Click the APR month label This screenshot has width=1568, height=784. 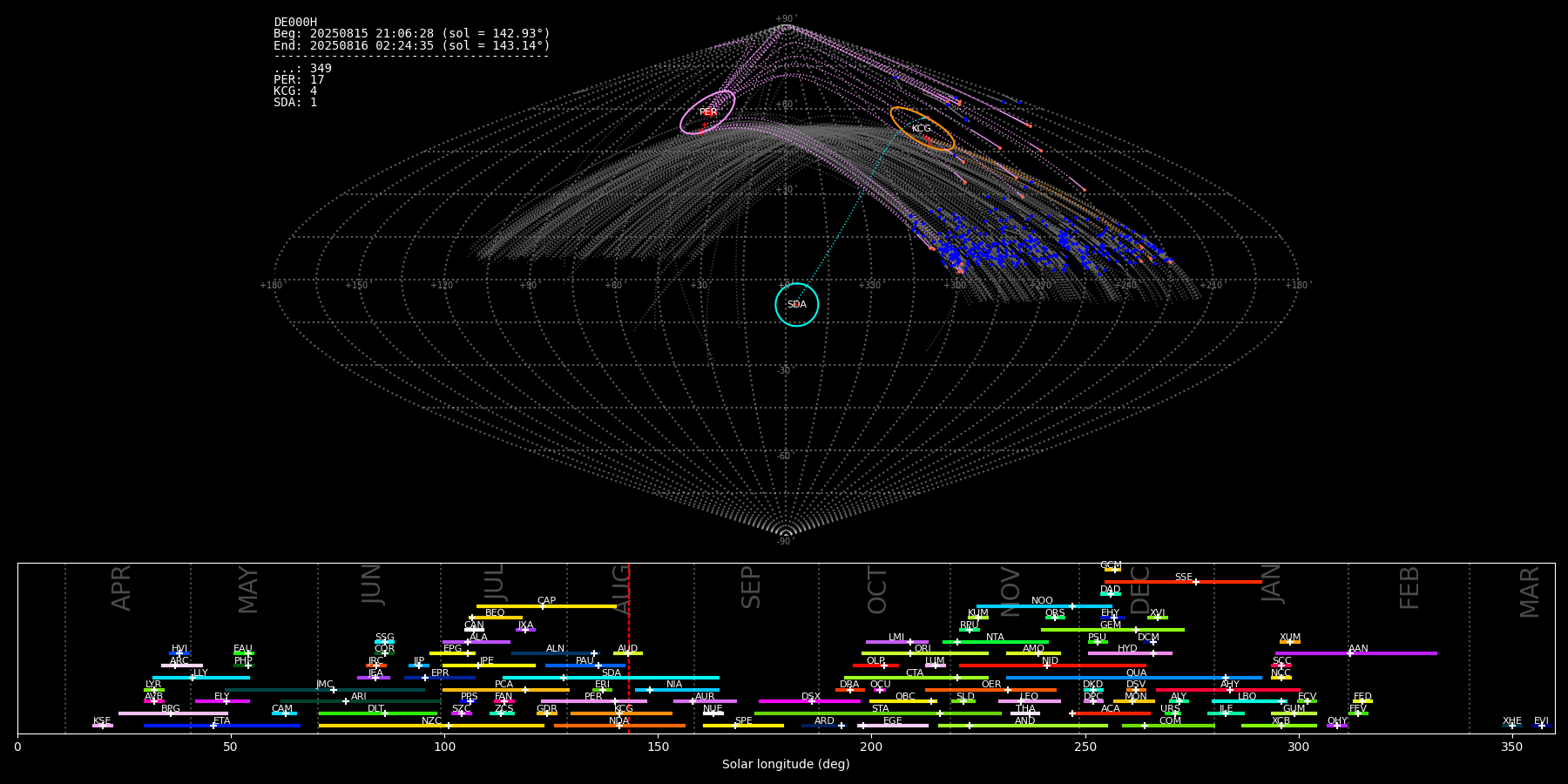pyautogui.click(x=122, y=588)
